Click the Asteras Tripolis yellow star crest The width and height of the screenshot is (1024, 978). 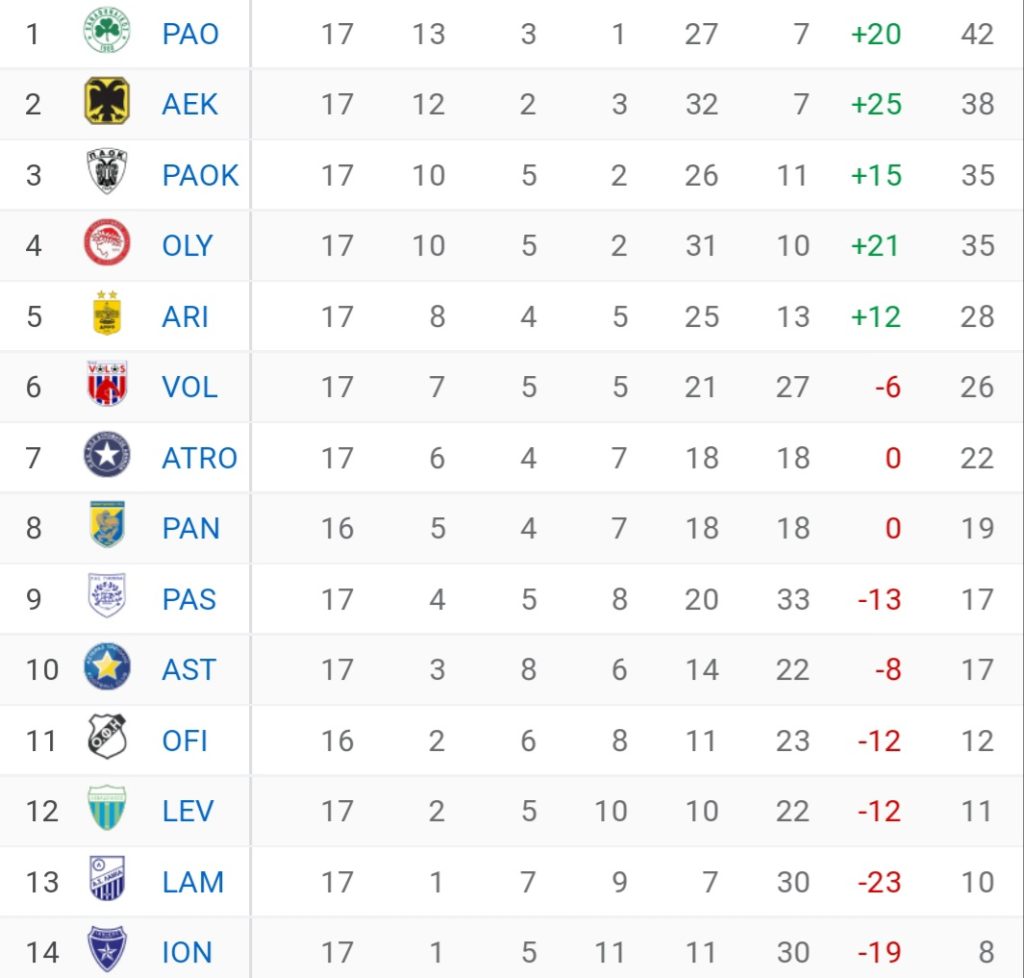pyautogui.click(x=106, y=667)
